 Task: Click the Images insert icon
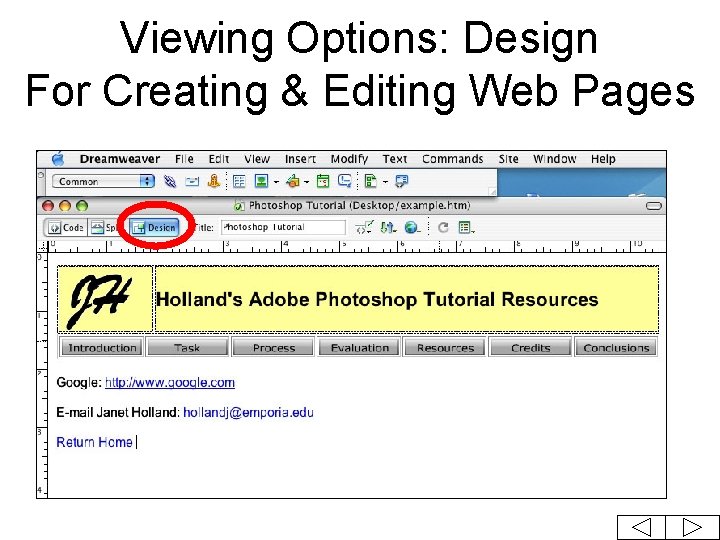tap(261, 181)
